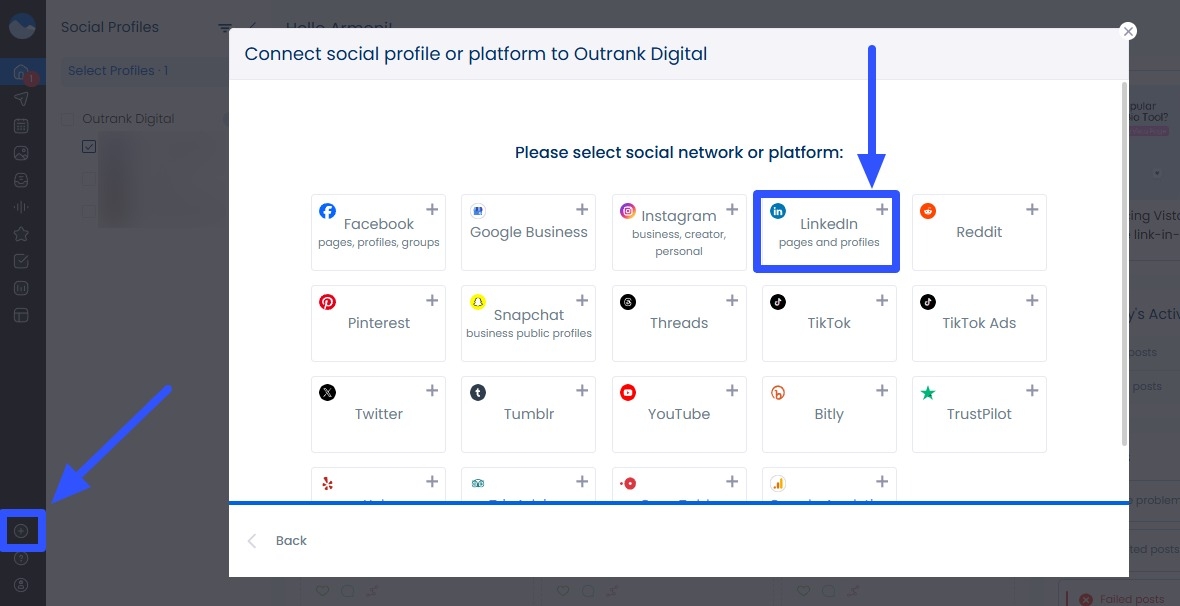Viewport: 1180px width, 606px height.
Task: Uncheck the selected profile checkbox under Outrank Digital
Action: [88, 146]
